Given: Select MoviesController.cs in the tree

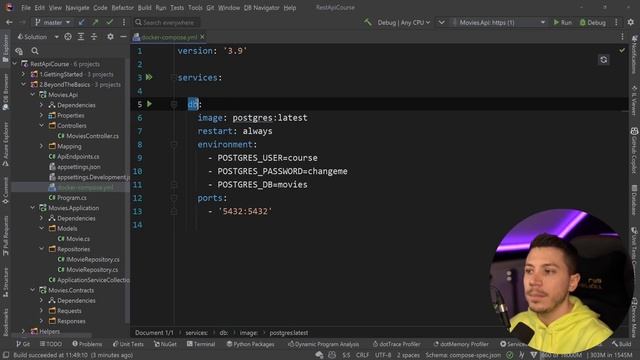Looking at the screenshot, I should 93,136.
